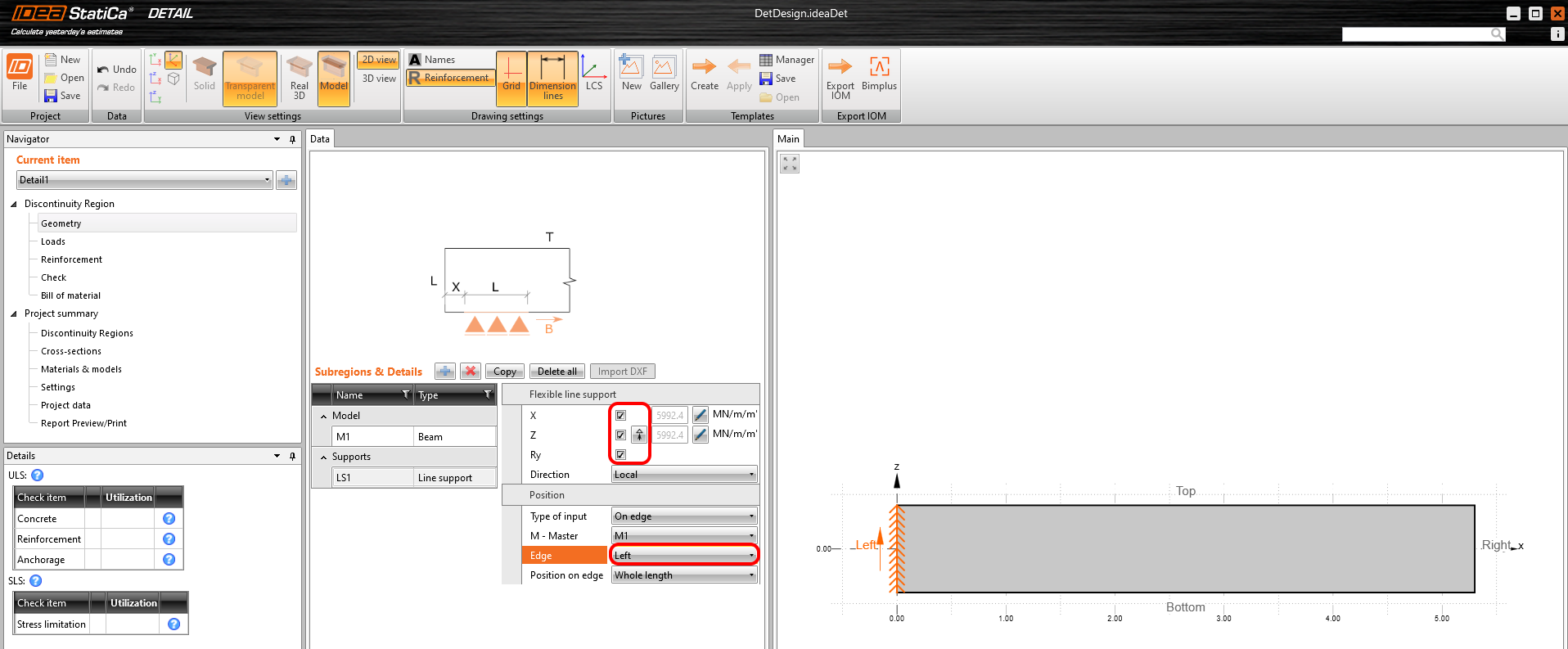
Task: Click the blue add subregion icon
Action: 445,372
